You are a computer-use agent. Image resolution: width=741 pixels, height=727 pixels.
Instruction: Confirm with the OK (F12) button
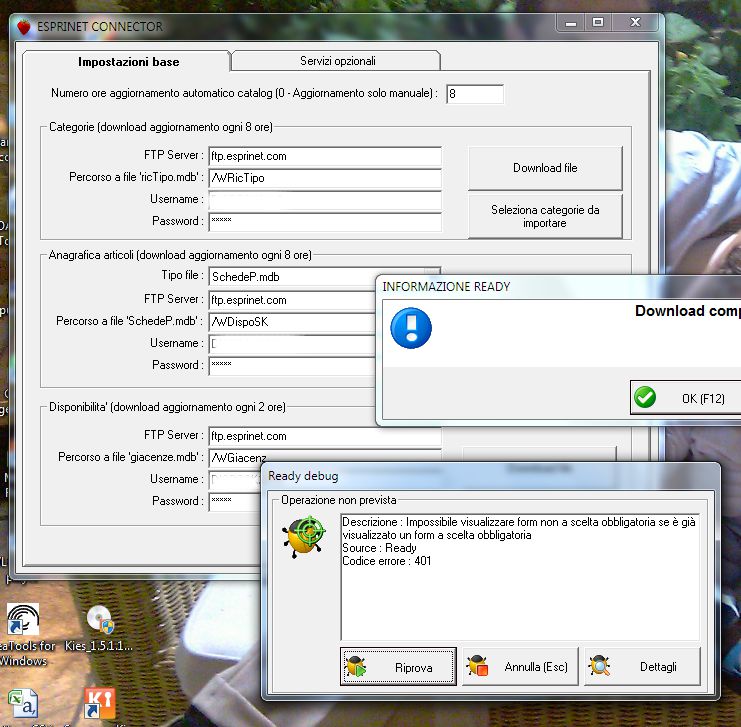pos(685,398)
